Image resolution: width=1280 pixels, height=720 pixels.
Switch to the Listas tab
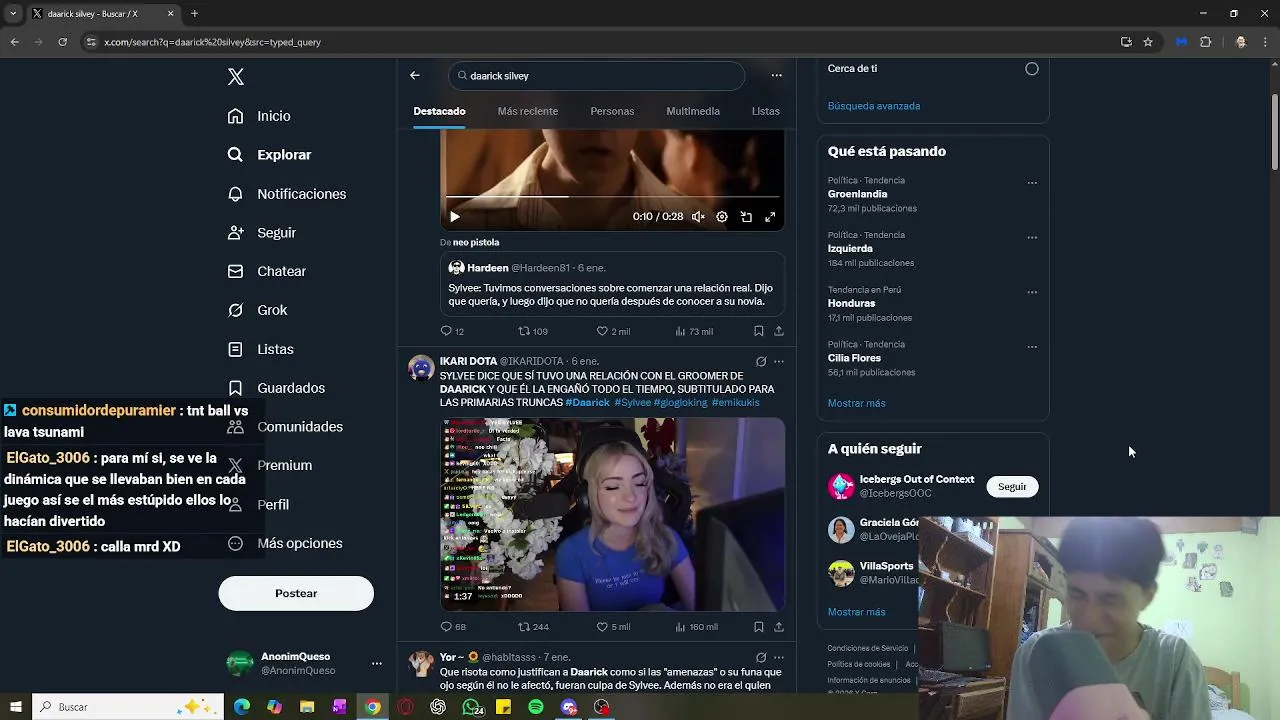[x=766, y=111]
